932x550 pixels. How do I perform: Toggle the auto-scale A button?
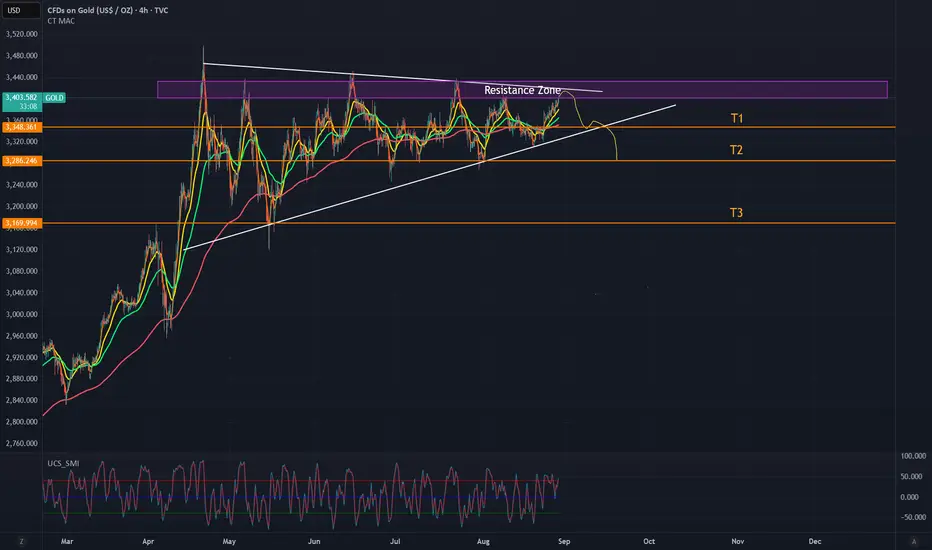click(914, 541)
